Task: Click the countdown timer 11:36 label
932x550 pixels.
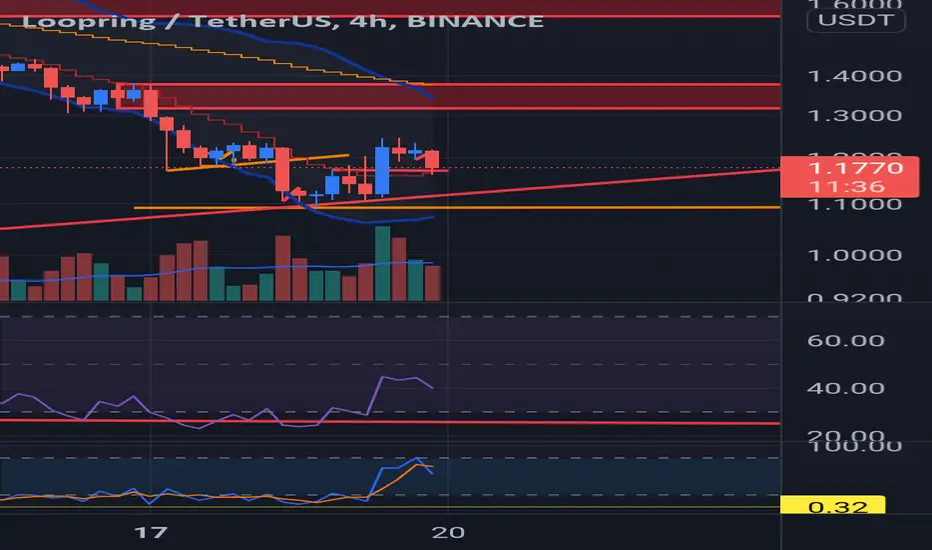Action: click(x=847, y=187)
